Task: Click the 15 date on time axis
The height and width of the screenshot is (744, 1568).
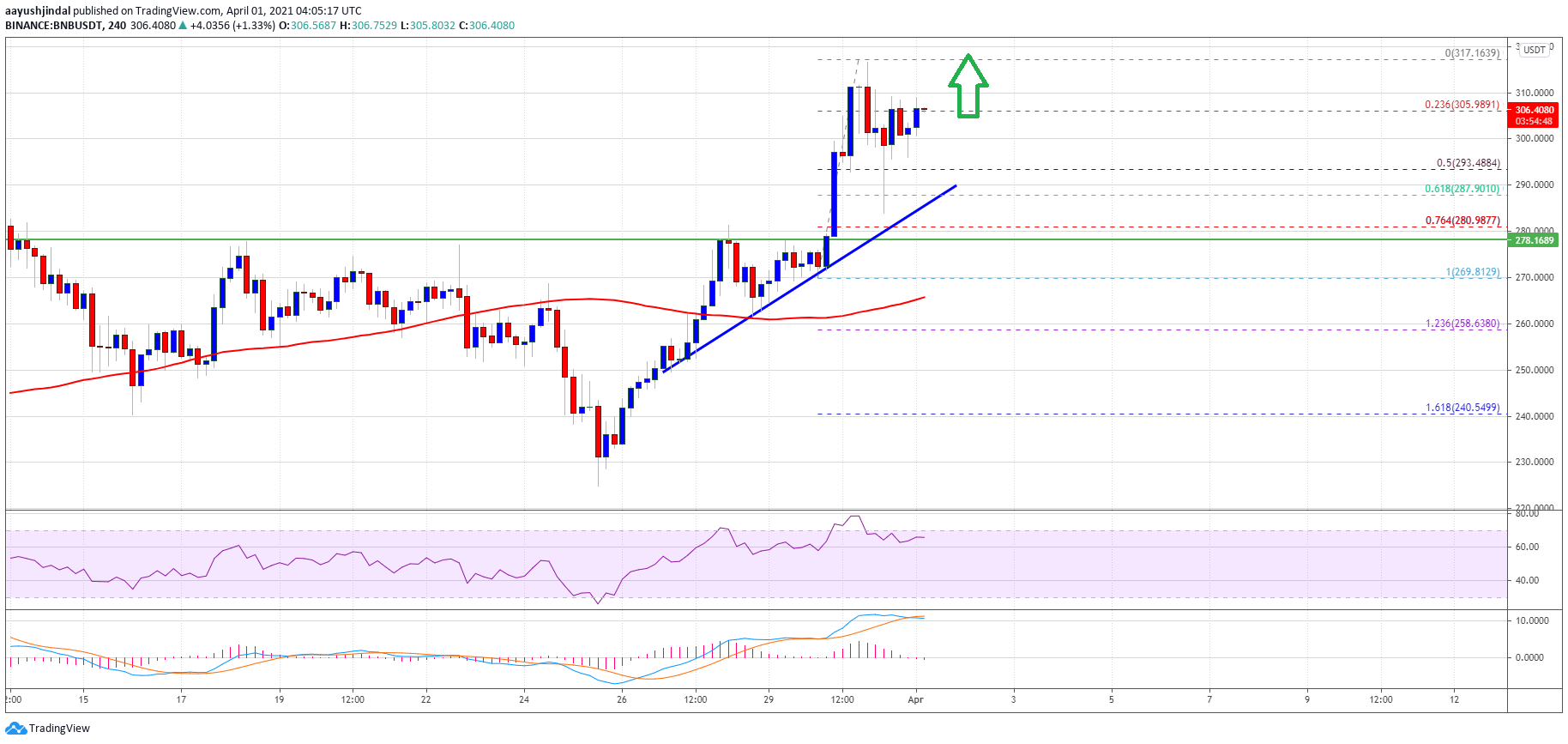Action: click(83, 699)
